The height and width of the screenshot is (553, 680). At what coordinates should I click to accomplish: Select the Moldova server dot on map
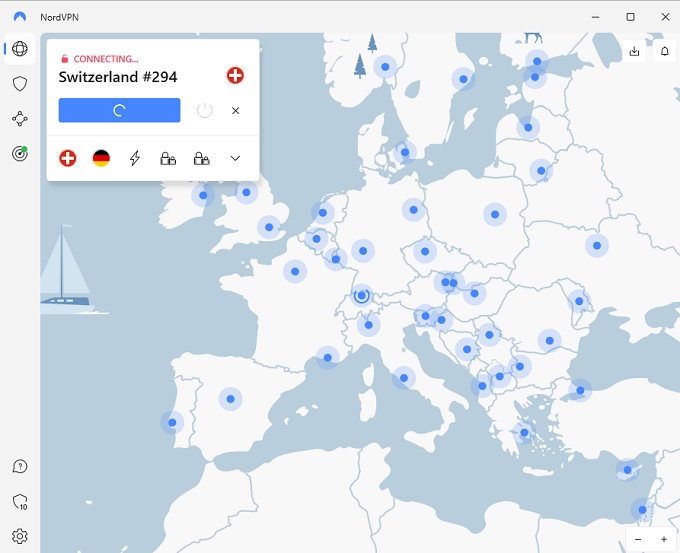click(579, 301)
